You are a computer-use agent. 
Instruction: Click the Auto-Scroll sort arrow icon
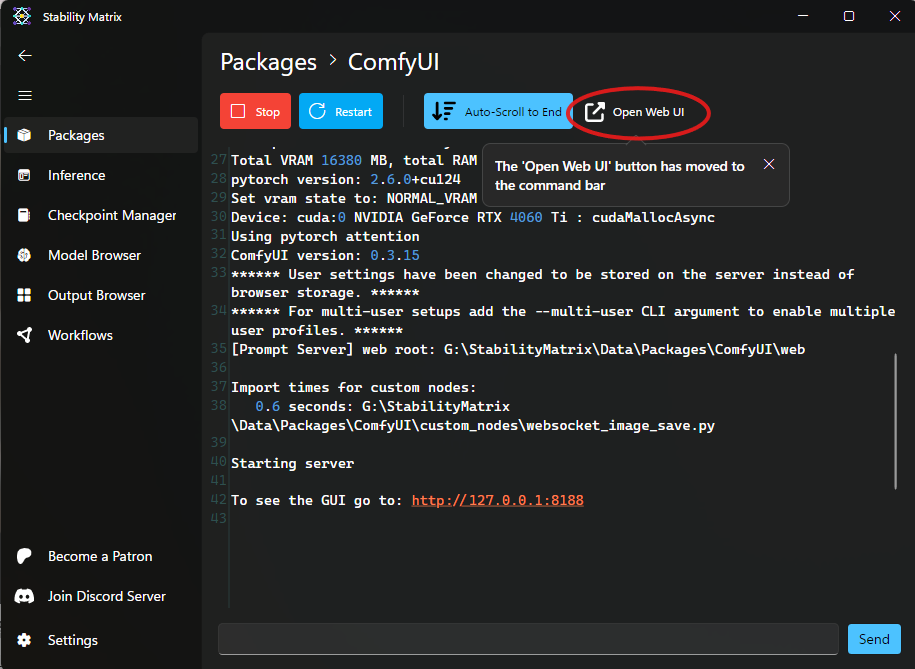443,111
